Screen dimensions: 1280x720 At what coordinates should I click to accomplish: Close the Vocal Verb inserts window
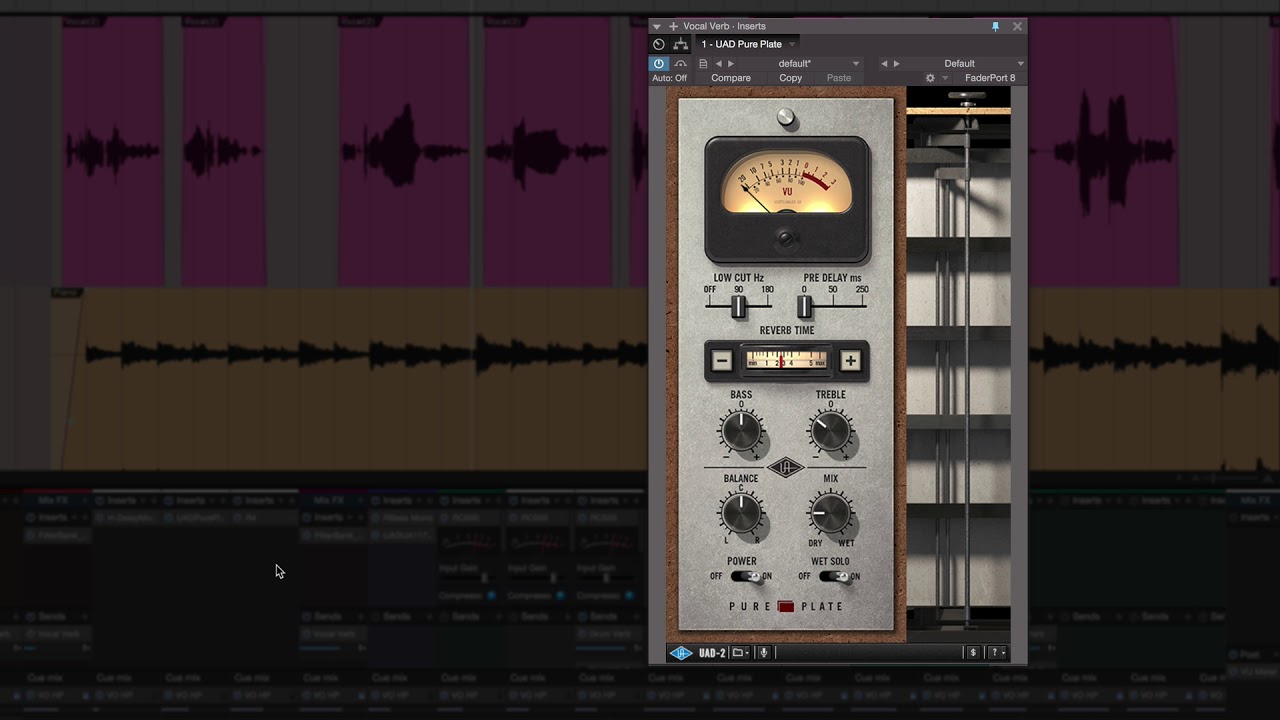pyautogui.click(x=1017, y=26)
